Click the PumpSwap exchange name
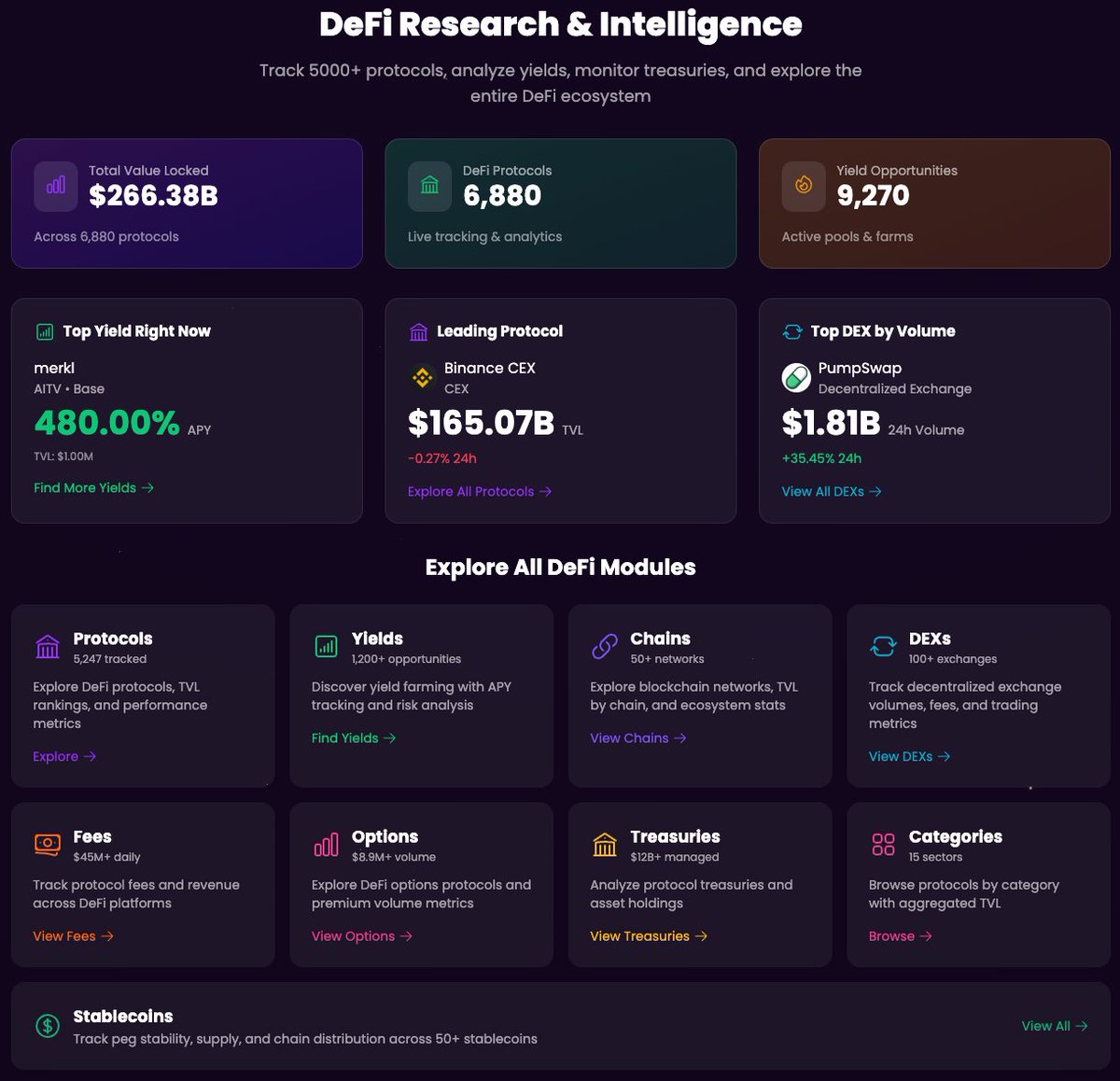The width and height of the screenshot is (1120, 1081). [860, 368]
